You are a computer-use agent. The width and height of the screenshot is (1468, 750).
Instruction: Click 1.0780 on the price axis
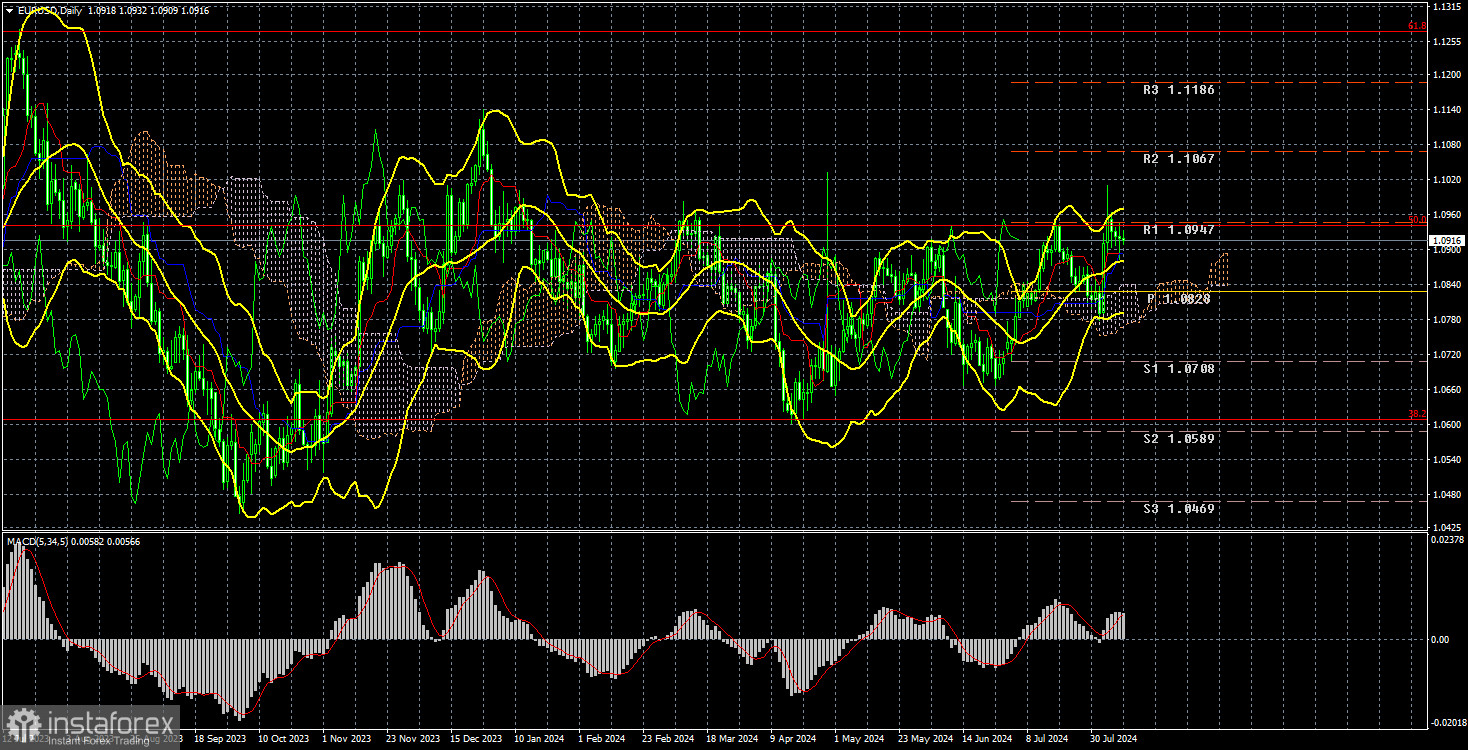click(1447, 320)
